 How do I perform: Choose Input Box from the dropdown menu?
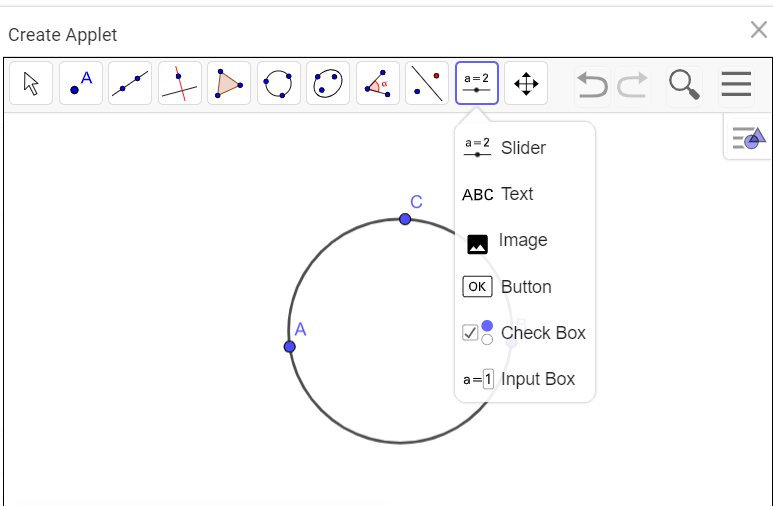pos(525,379)
